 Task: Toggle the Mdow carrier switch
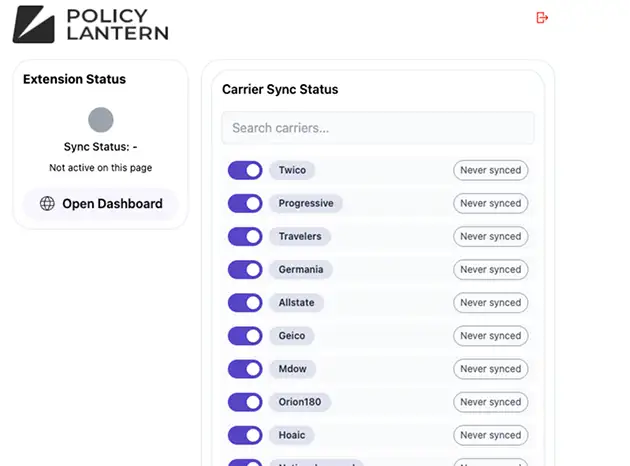tap(245, 369)
